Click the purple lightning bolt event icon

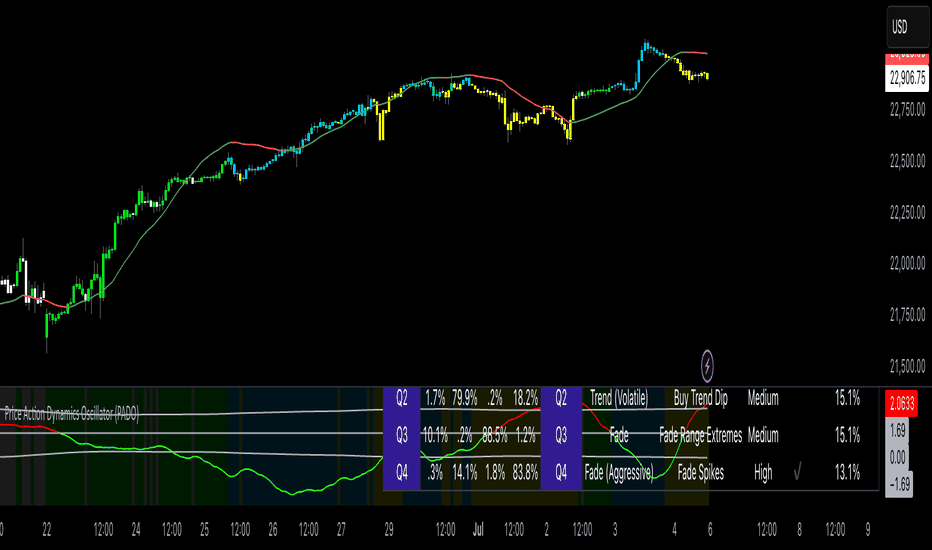pyautogui.click(x=707, y=365)
